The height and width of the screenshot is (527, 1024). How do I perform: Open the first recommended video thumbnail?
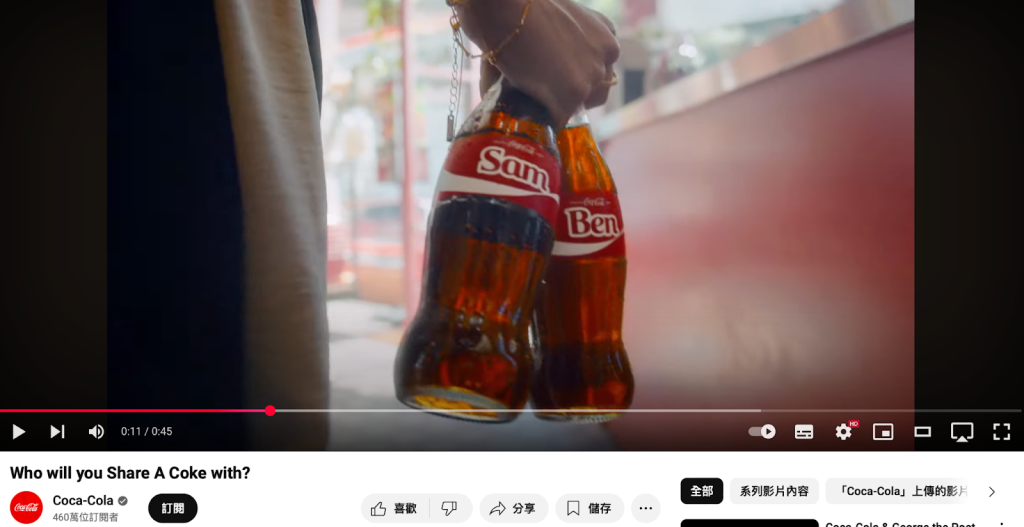point(749,523)
